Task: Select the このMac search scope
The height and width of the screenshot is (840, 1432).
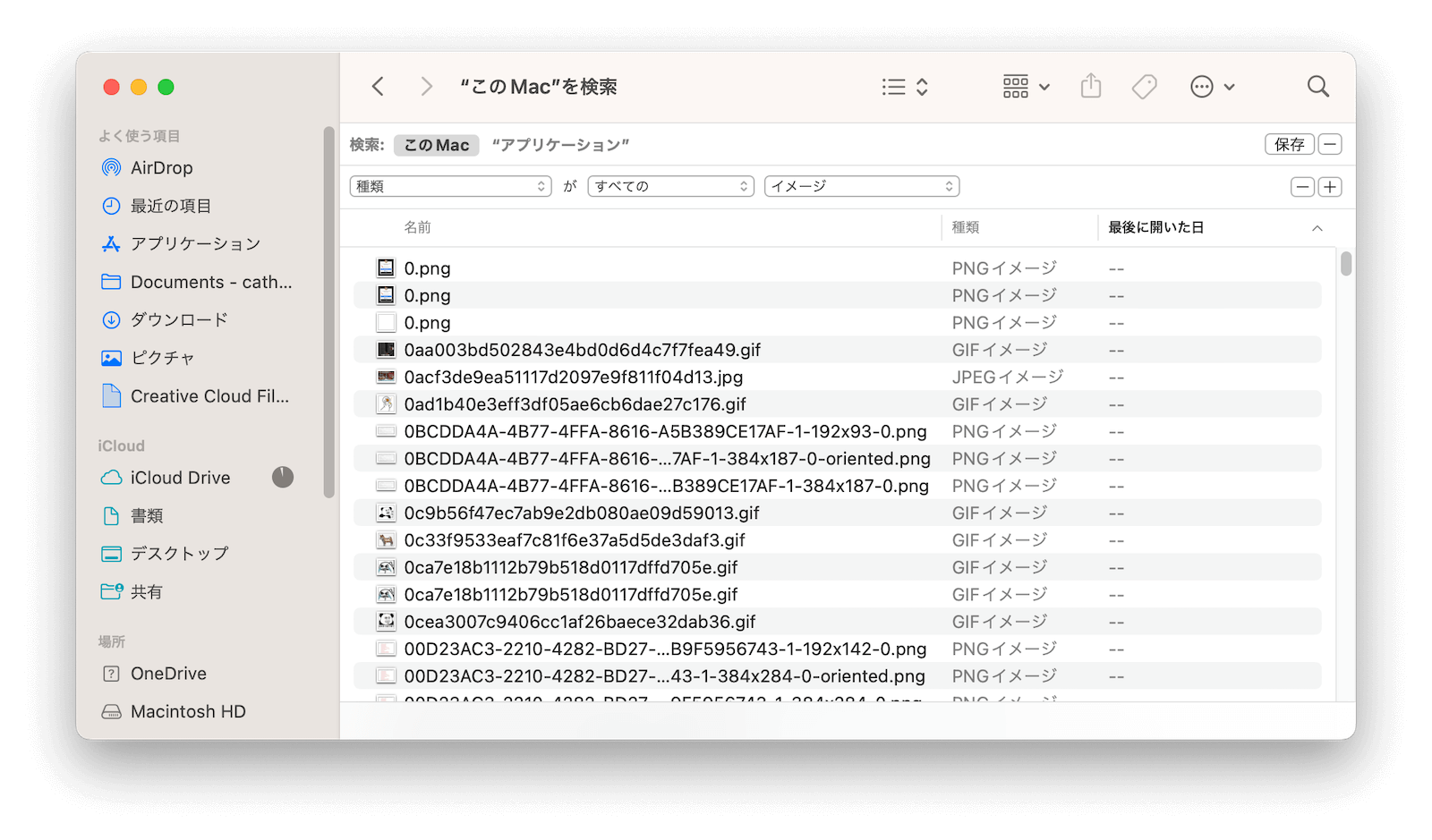Action: coord(437,145)
